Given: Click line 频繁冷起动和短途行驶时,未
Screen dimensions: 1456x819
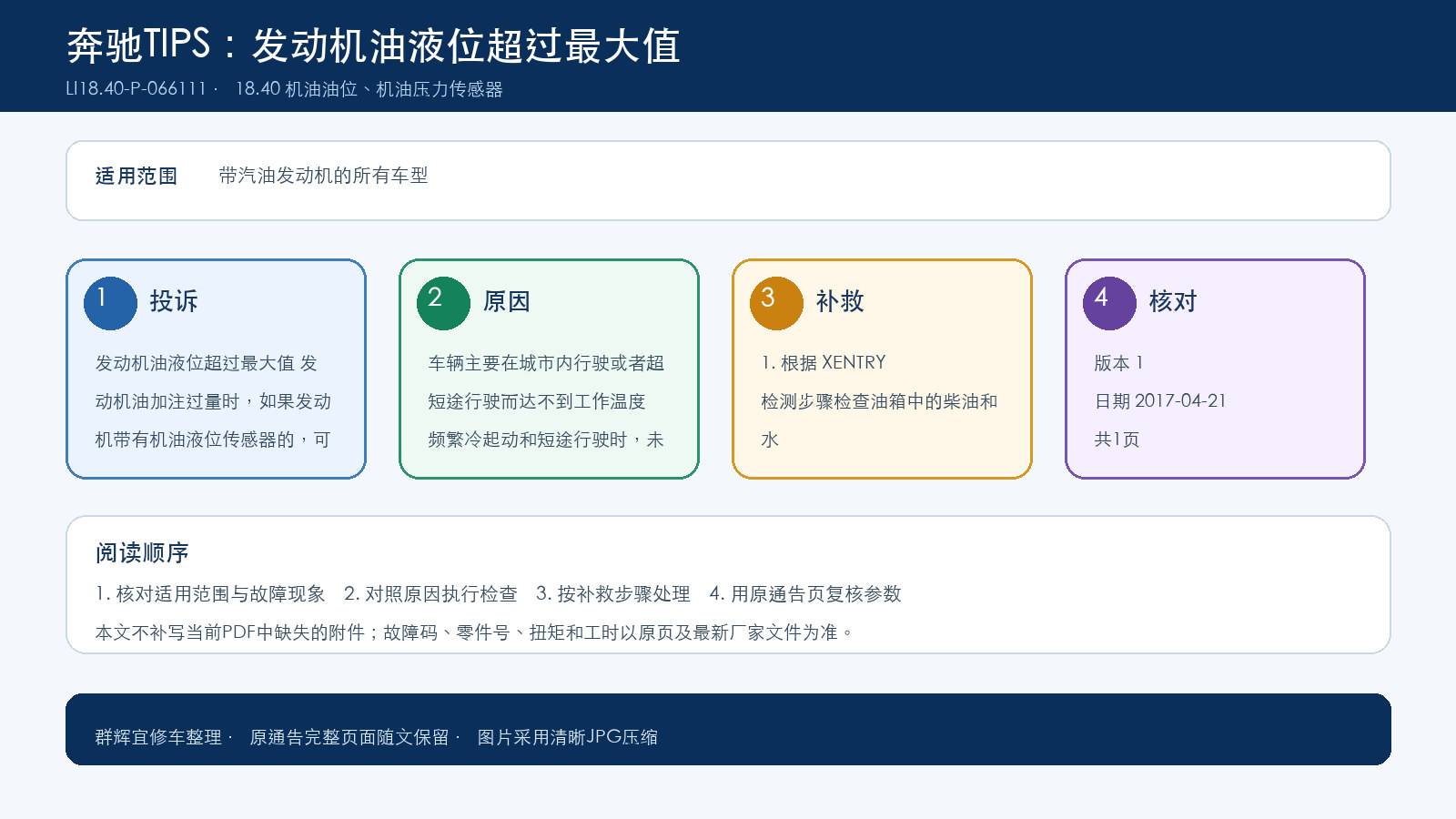Looking at the screenshot, I should (546, 440).
